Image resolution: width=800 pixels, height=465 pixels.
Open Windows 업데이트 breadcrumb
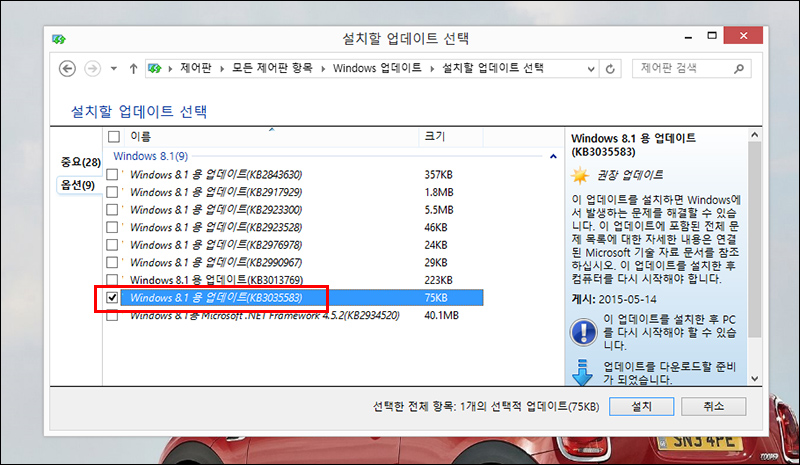(377, 68)
